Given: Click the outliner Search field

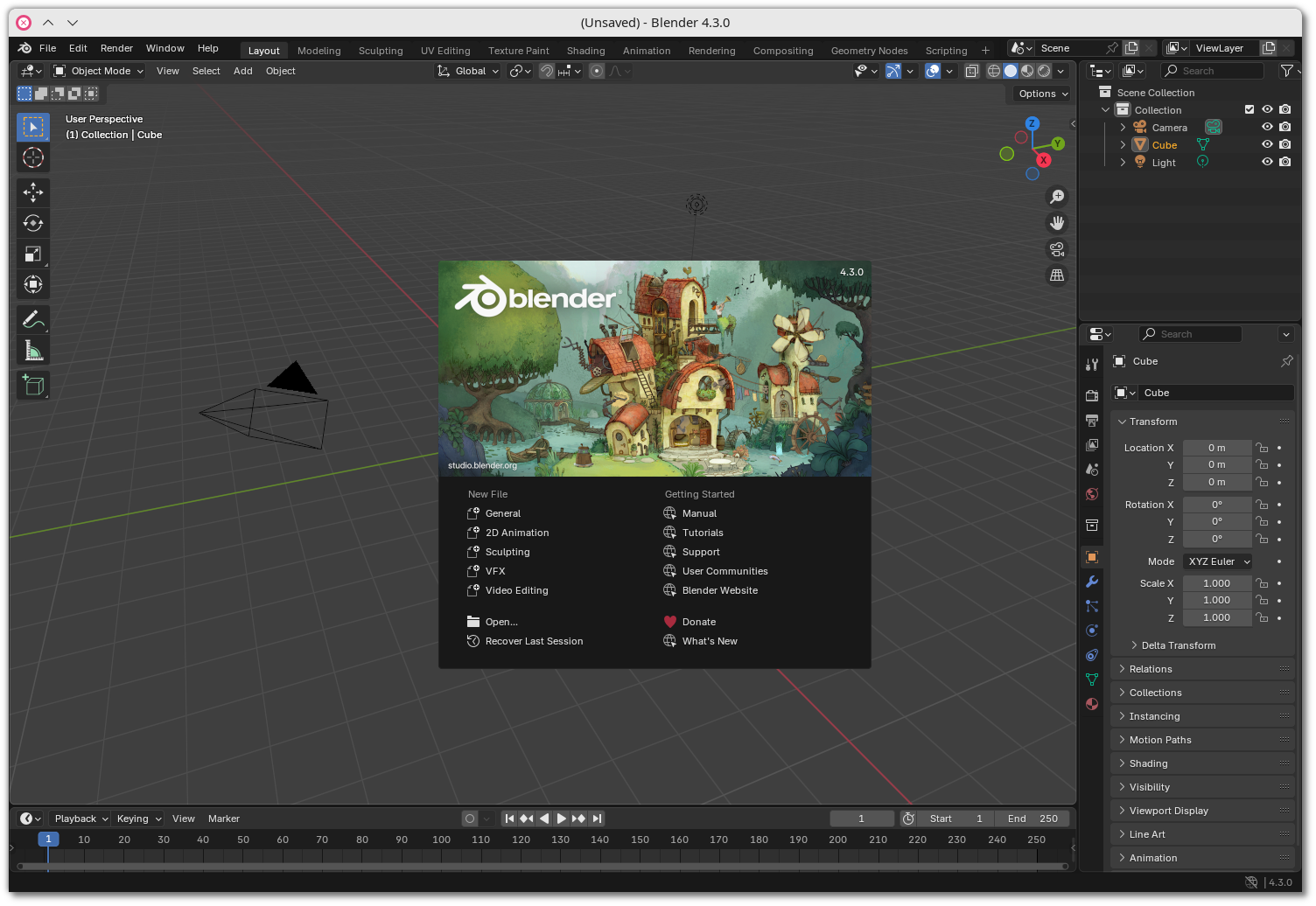Looking at the screenshot, I should (1212, 71).
